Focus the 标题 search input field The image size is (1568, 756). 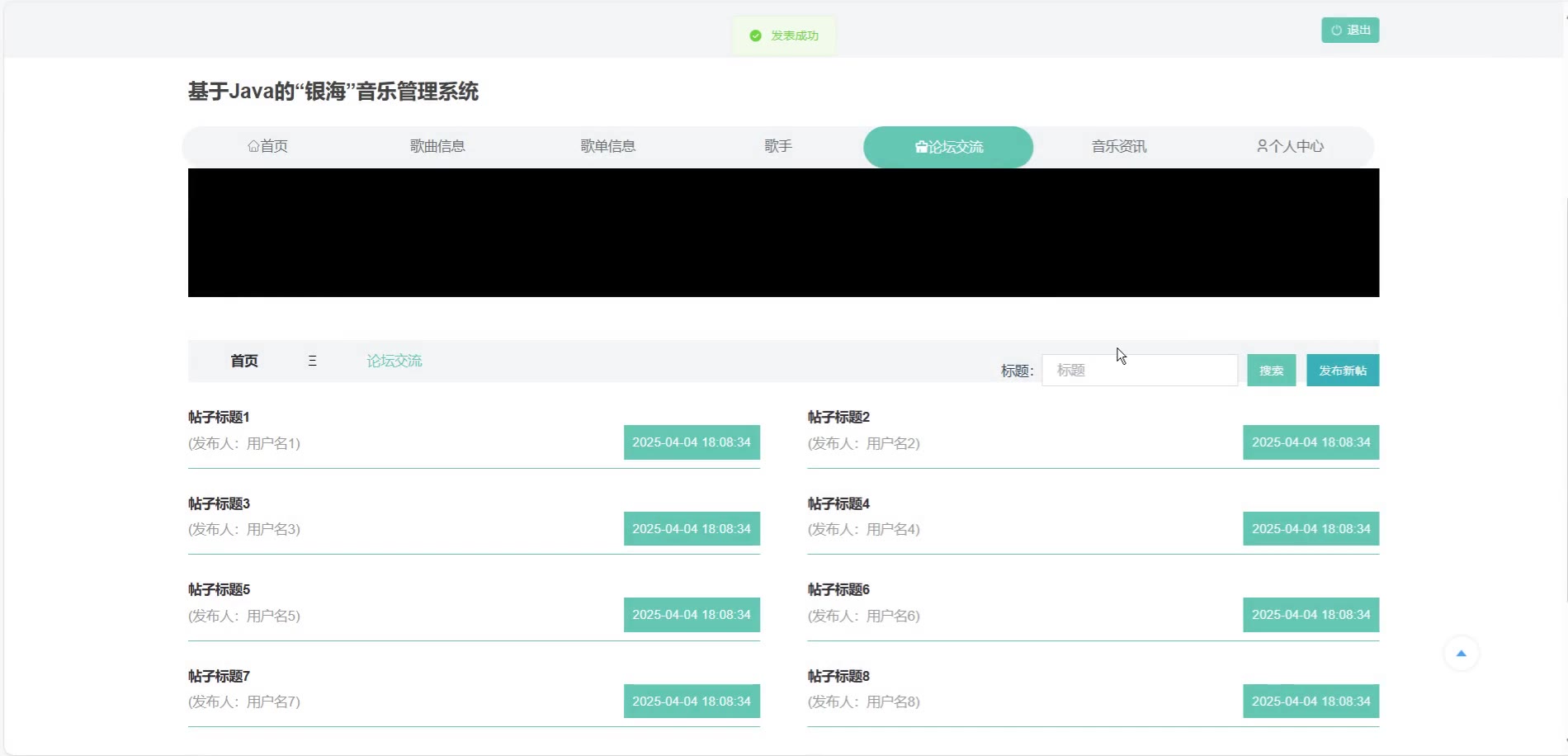(1140, 371)
